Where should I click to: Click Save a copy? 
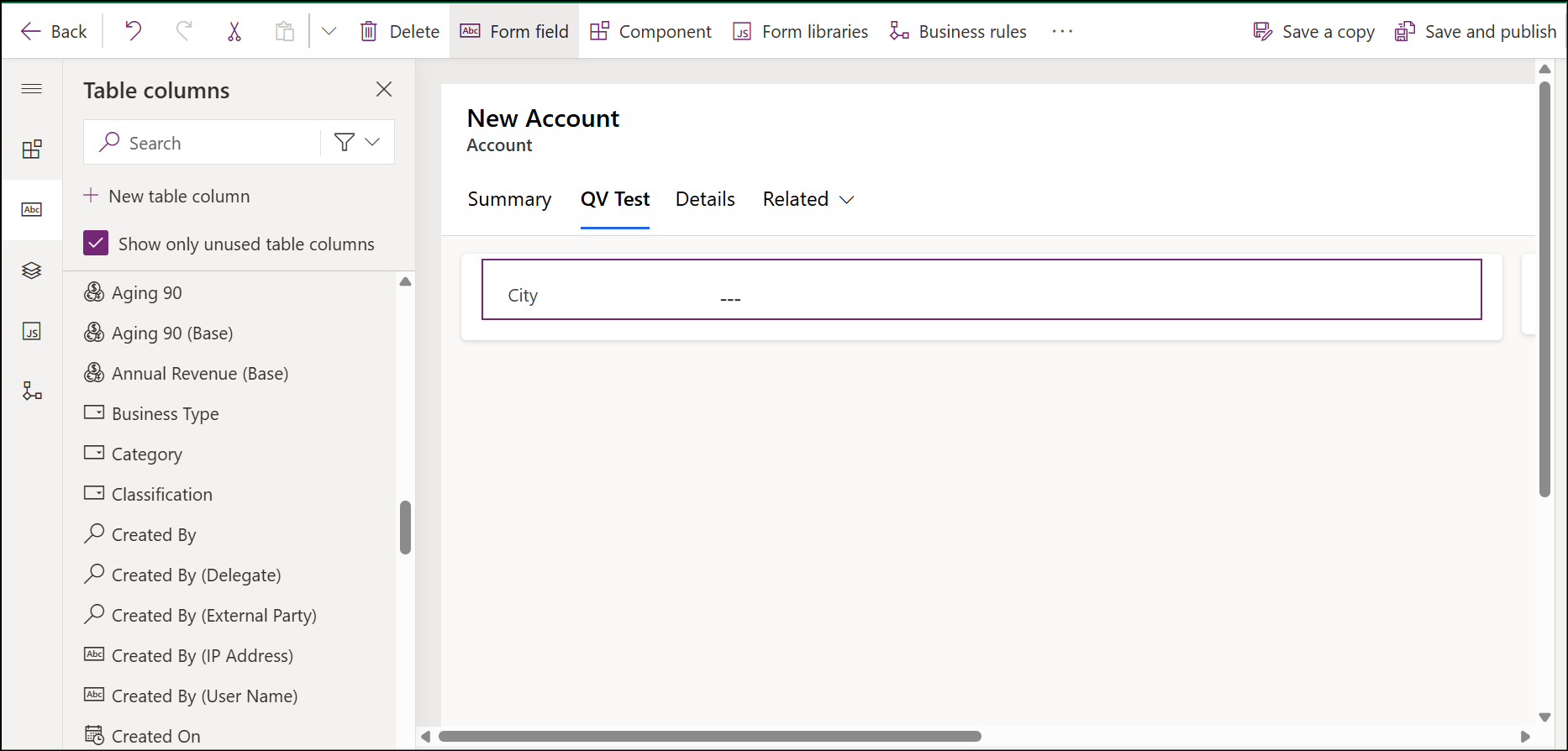pos(1313,31)
